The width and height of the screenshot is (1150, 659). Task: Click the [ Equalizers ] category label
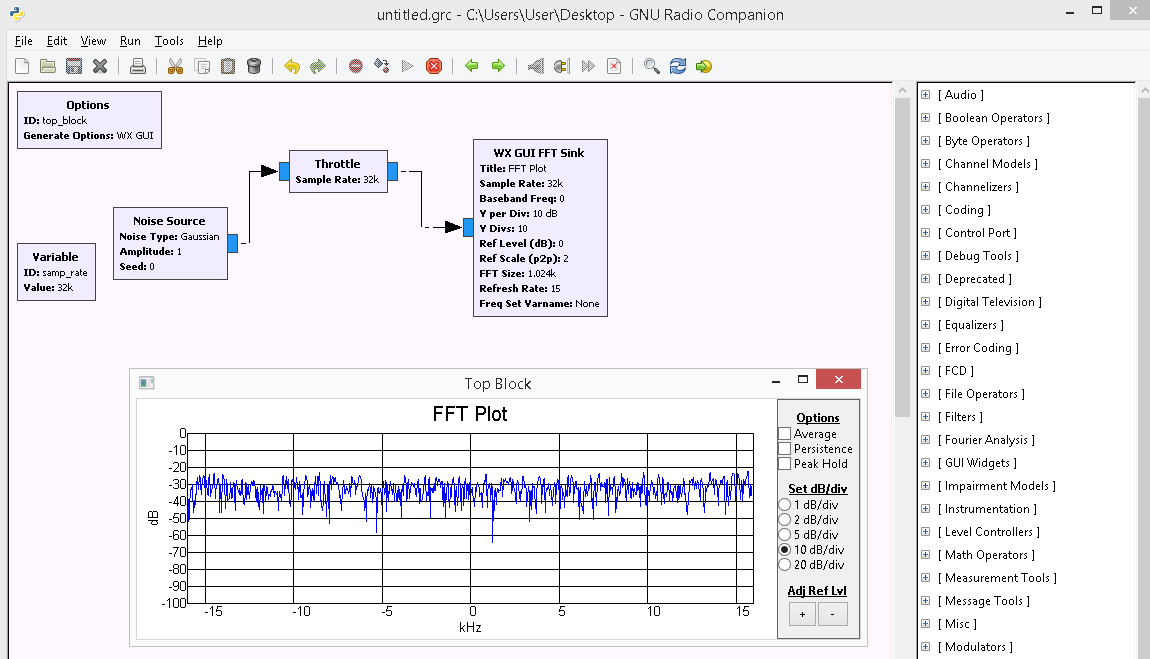coord(970,325)
